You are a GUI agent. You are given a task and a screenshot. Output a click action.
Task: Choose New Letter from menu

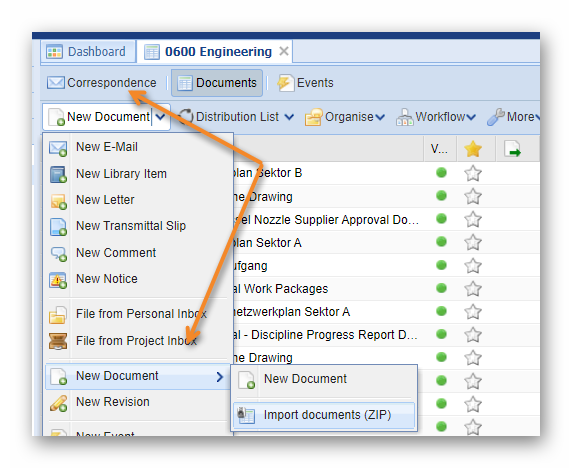point(138,200)
